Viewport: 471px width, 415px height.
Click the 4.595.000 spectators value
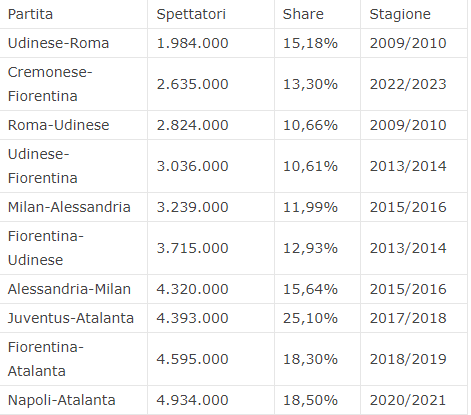click(x=192, y=359)
